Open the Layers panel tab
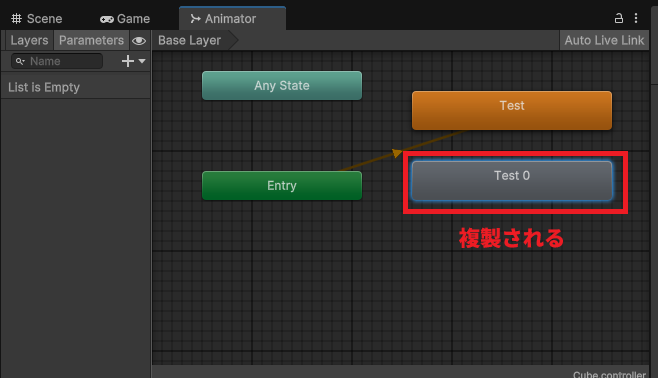 click(x=29, y=40)
